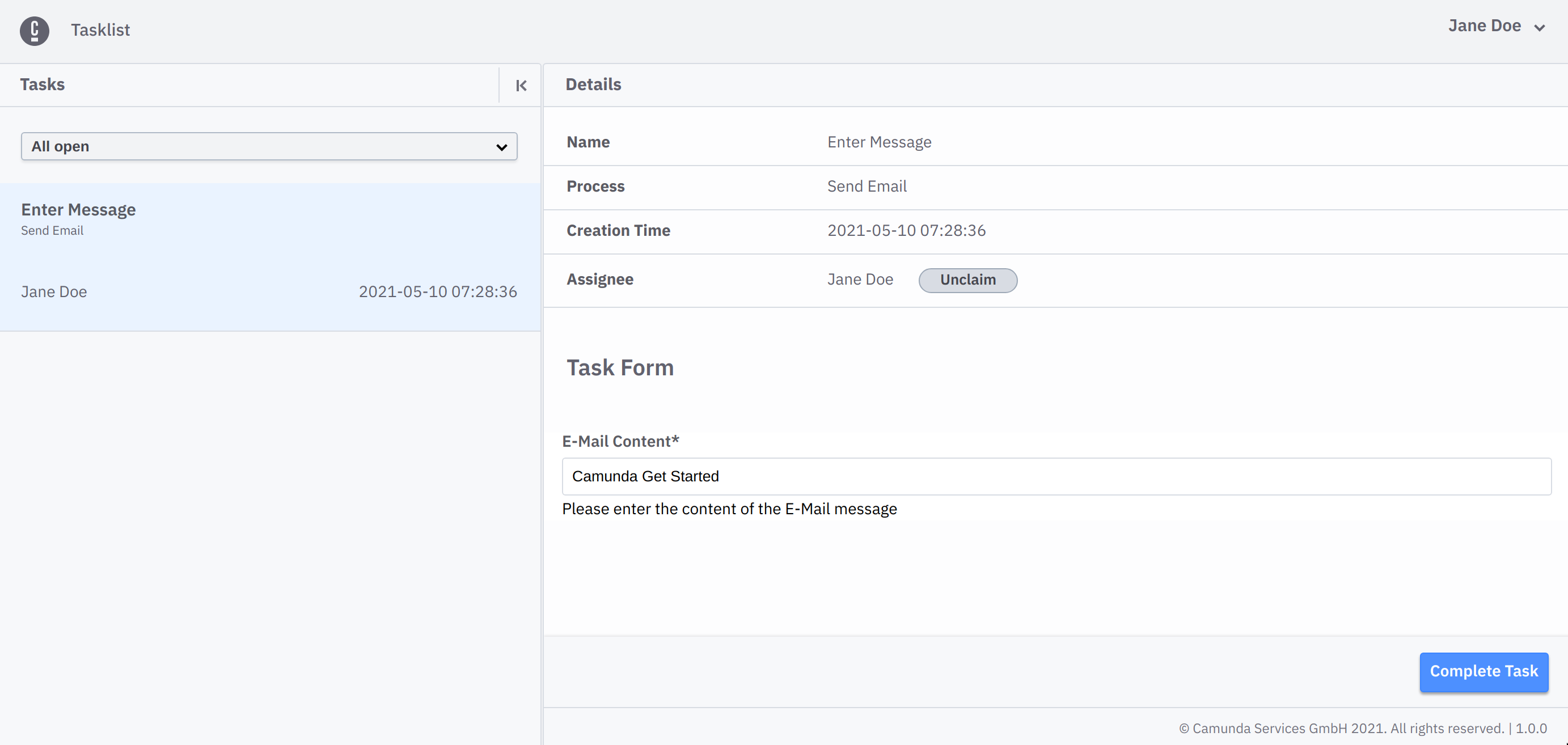1568x745 pixels.
Task: Click the Jane Doe assignee in task card
Action: pos(54,292)
